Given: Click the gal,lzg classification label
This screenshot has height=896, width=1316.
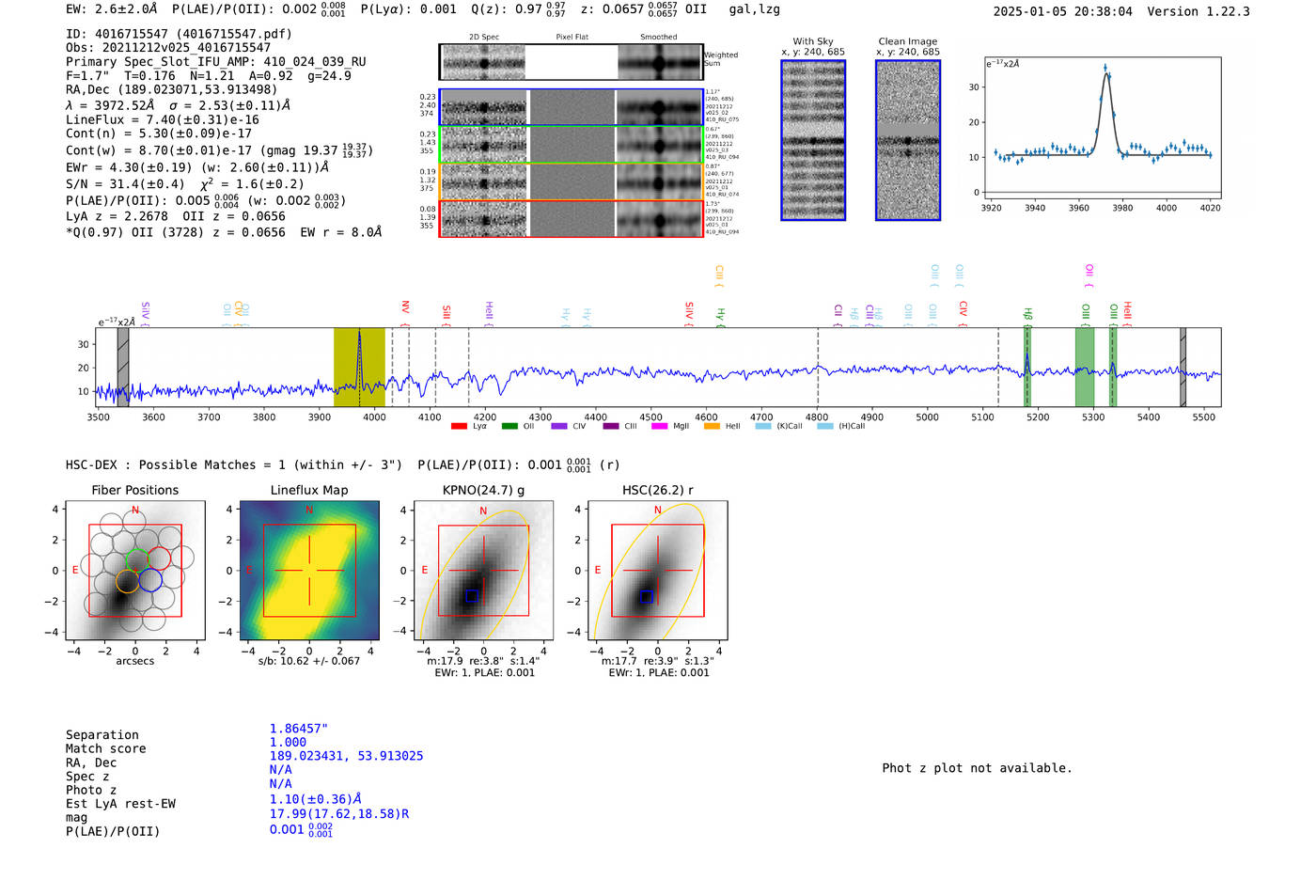Looking at the screenshot, I should pyautogui.click(x=754, y=9).
